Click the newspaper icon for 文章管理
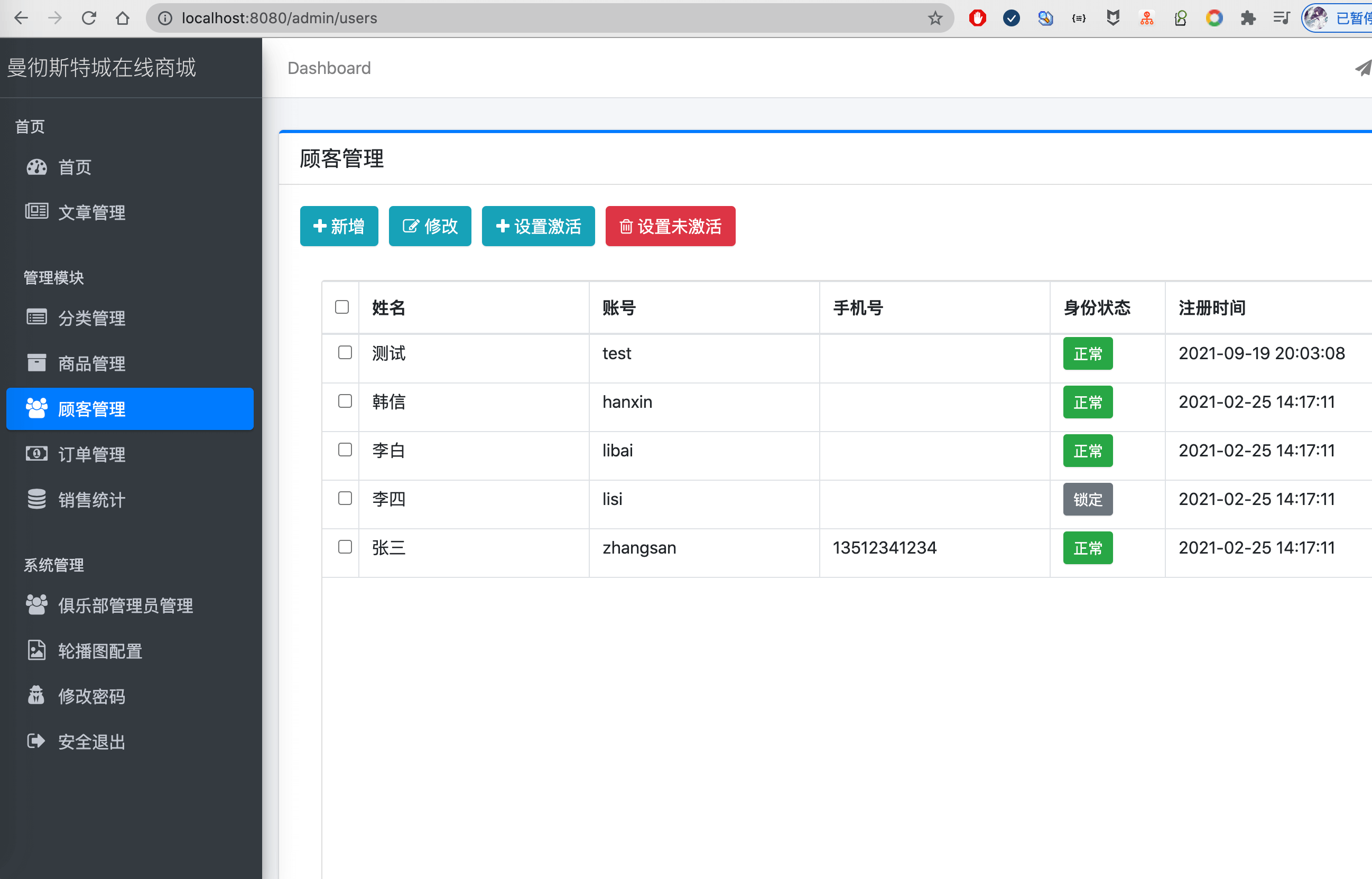Screen dimensions: 1372x879 [36, 212]
